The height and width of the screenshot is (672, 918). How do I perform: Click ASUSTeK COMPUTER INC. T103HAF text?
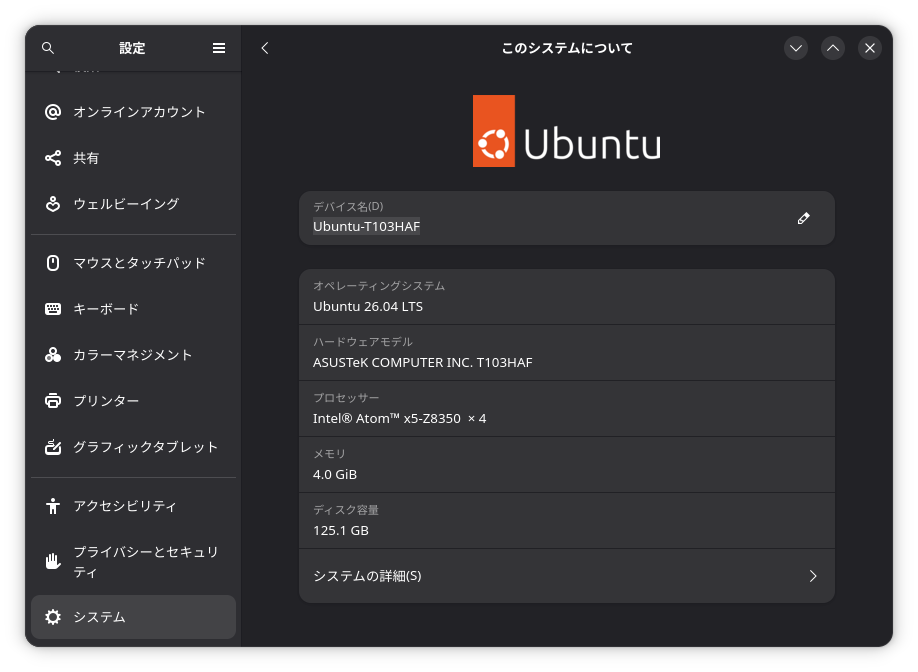click(423, 362)
